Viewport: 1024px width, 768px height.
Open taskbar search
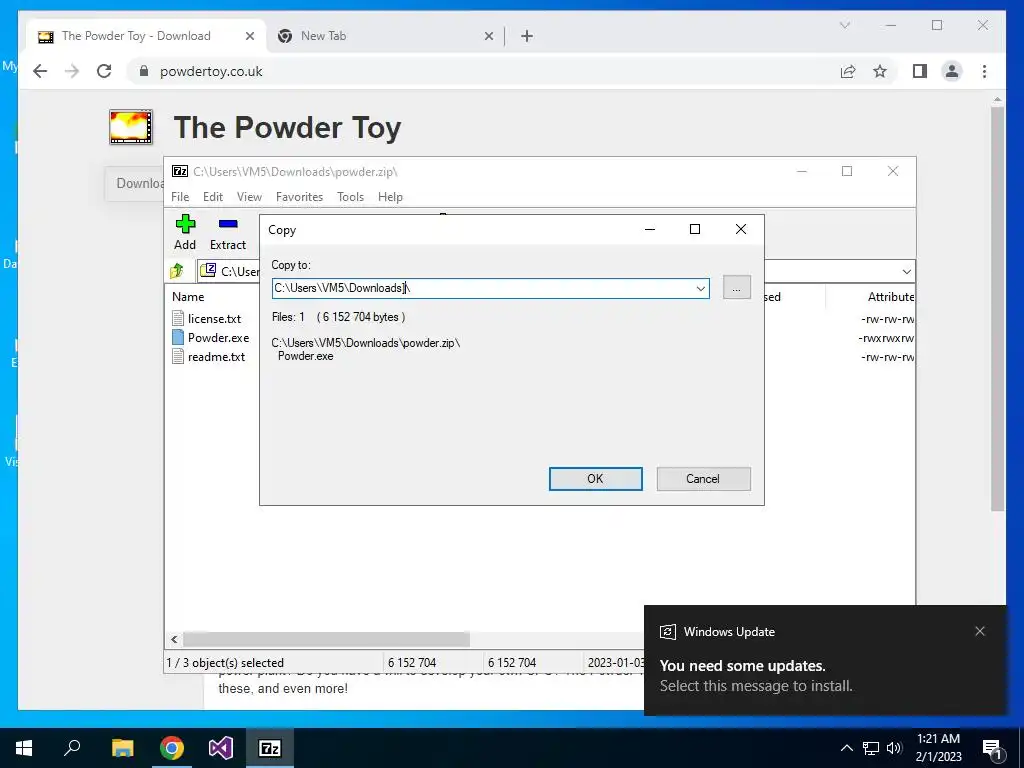(72, 748)
